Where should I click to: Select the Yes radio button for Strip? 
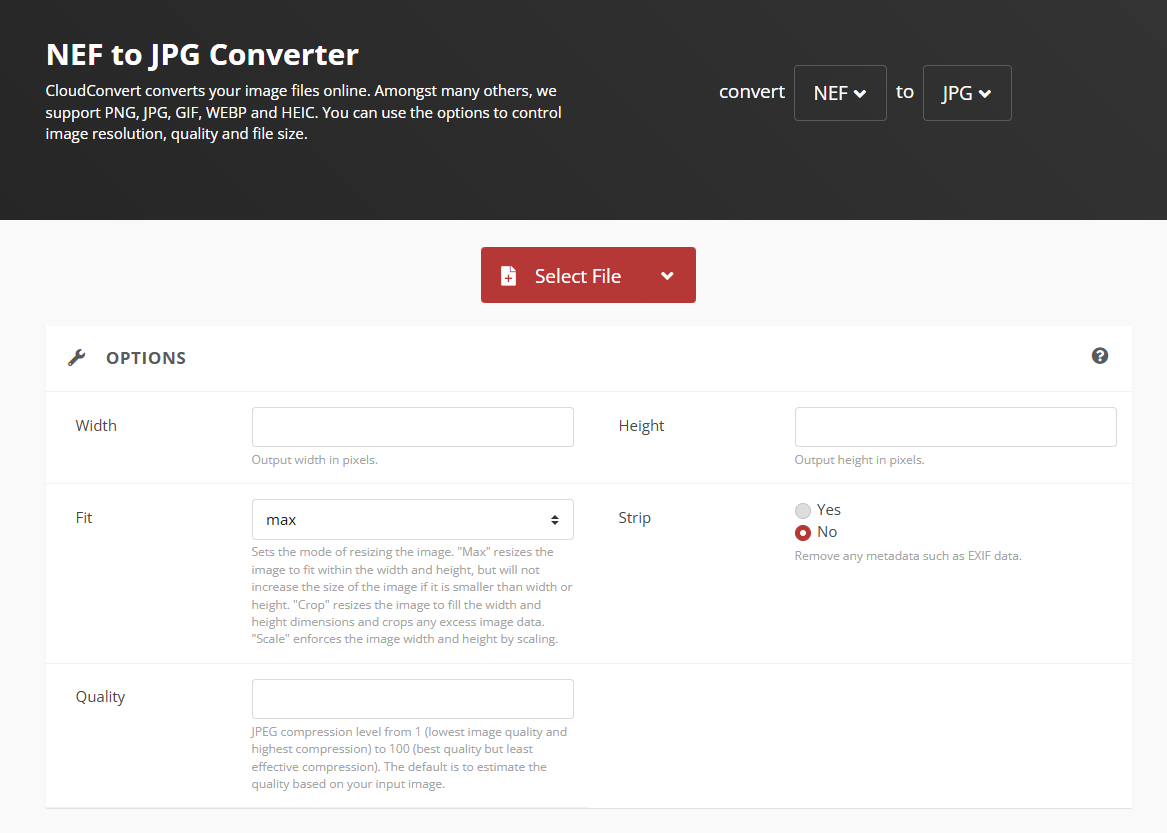point(802,510)
